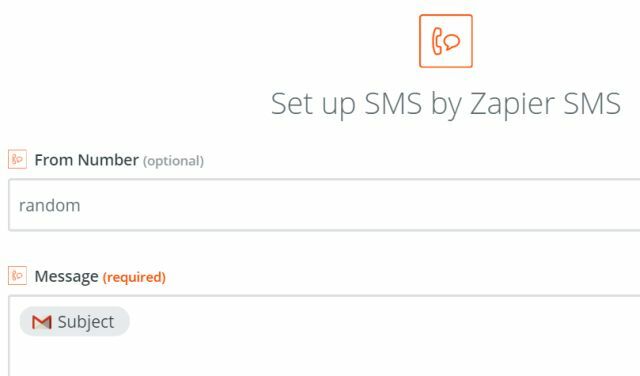640x376 pixels.
Task: Click the phone handset in the large icon
Action: [x=437, y=41]
